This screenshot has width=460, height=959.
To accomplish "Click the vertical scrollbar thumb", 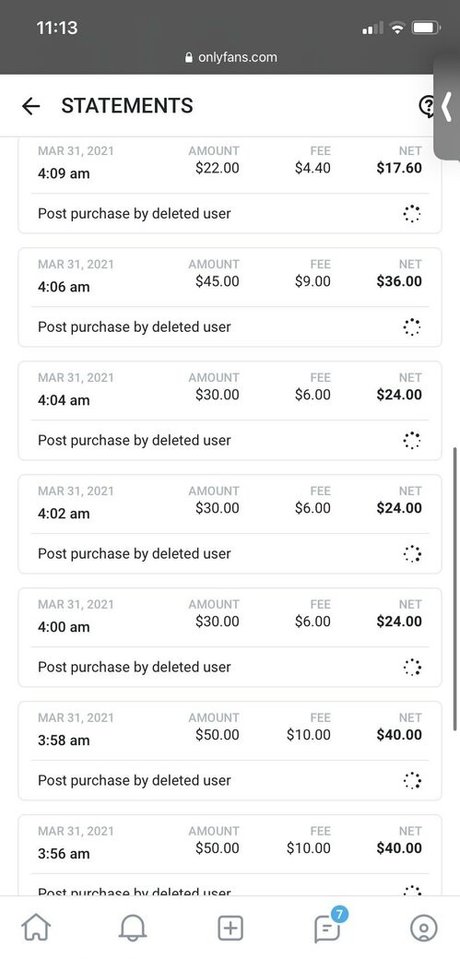I will (x=455, y=589).
